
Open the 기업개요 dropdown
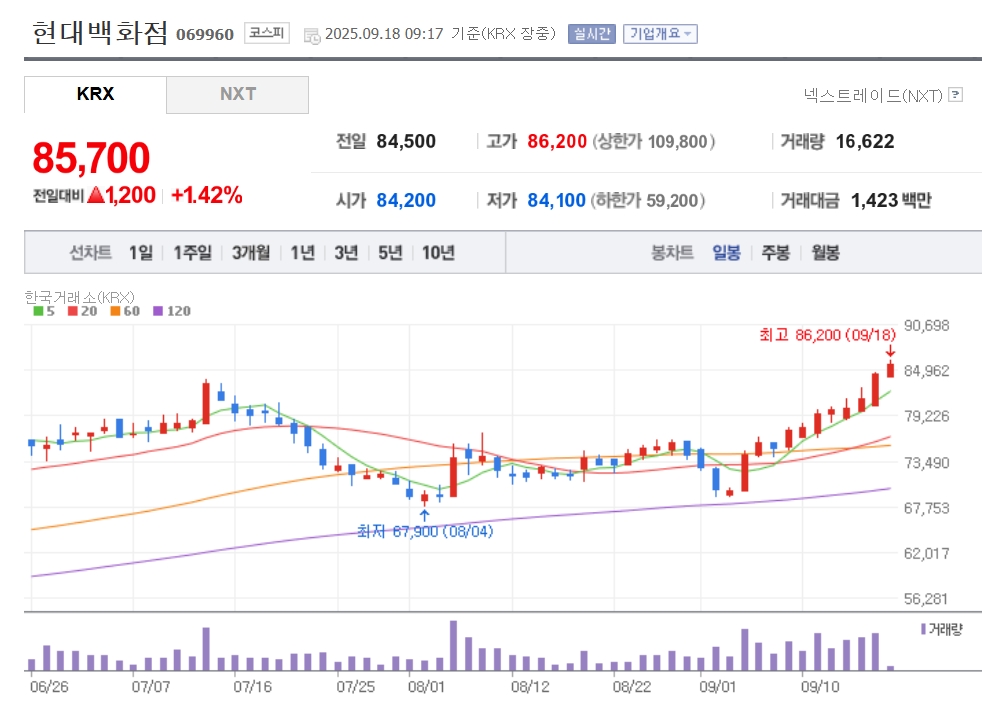coord(660,34)
